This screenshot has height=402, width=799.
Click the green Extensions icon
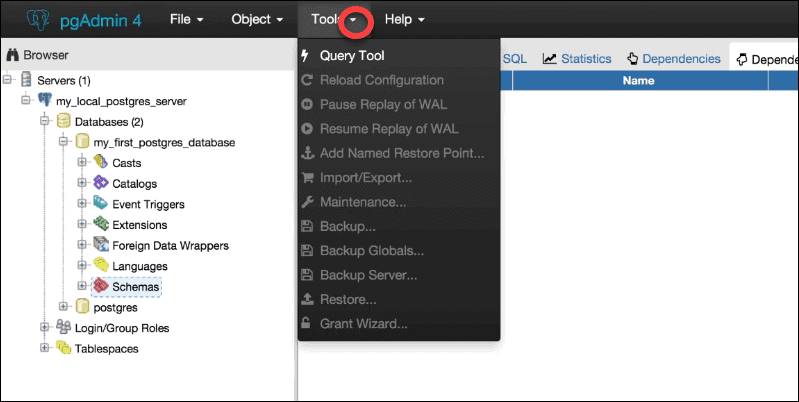coord(100,224)
